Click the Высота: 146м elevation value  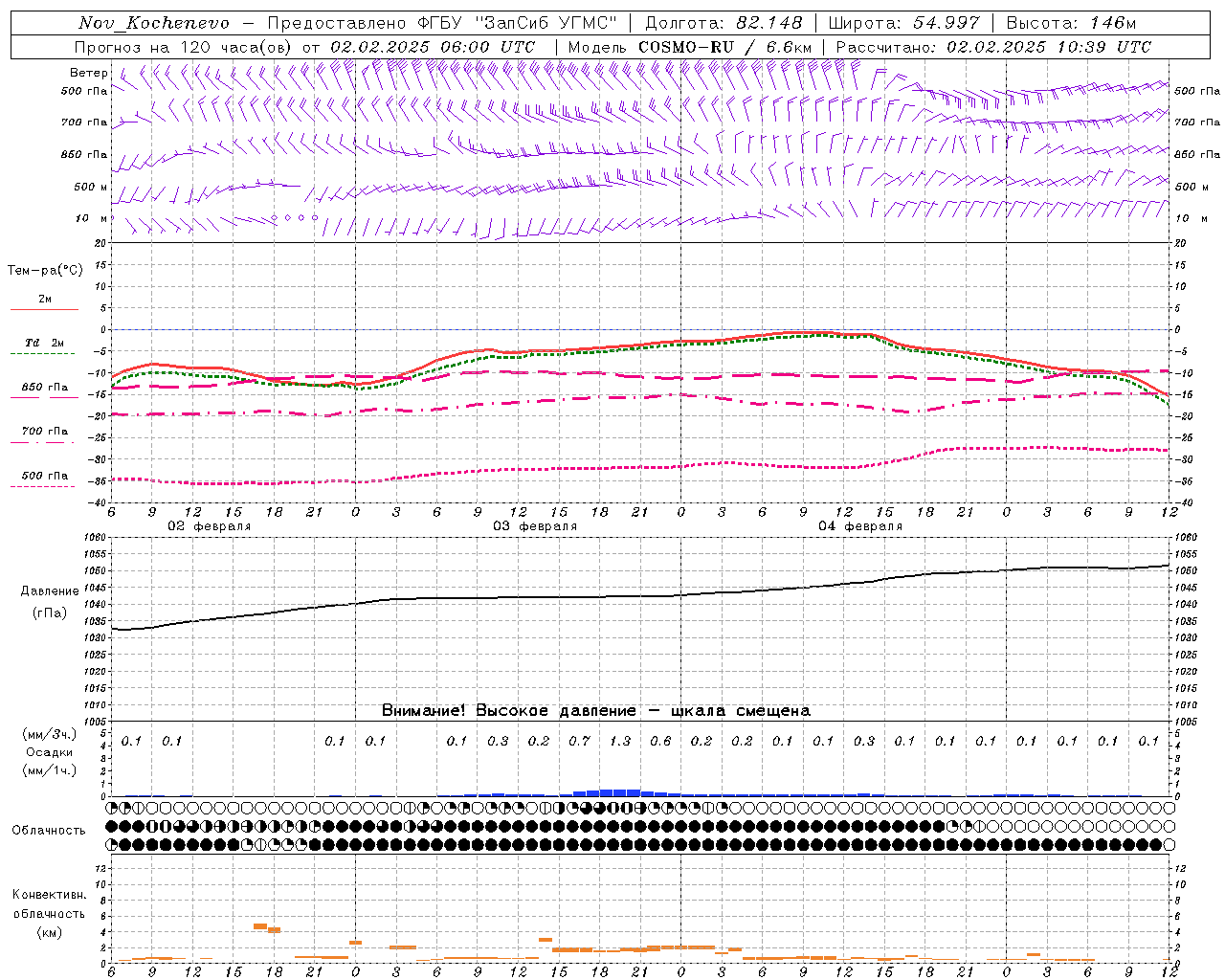1072,23
